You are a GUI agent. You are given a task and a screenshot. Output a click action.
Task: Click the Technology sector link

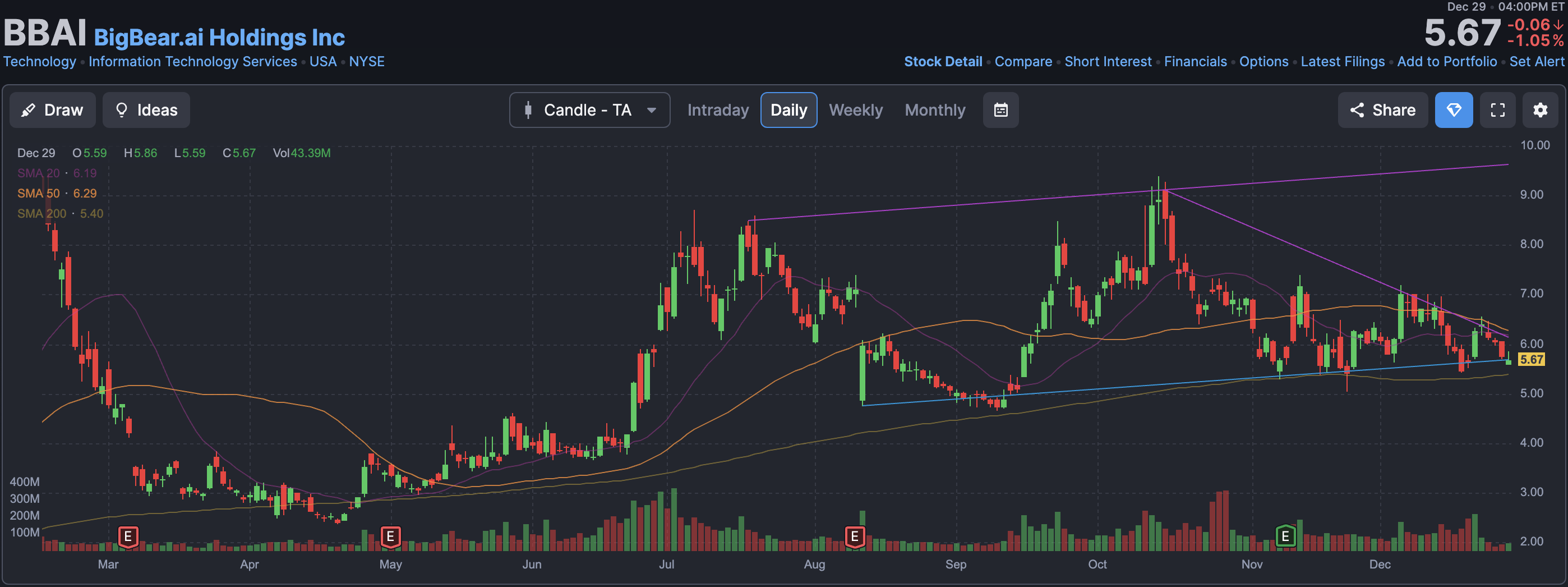pos(40,62)
